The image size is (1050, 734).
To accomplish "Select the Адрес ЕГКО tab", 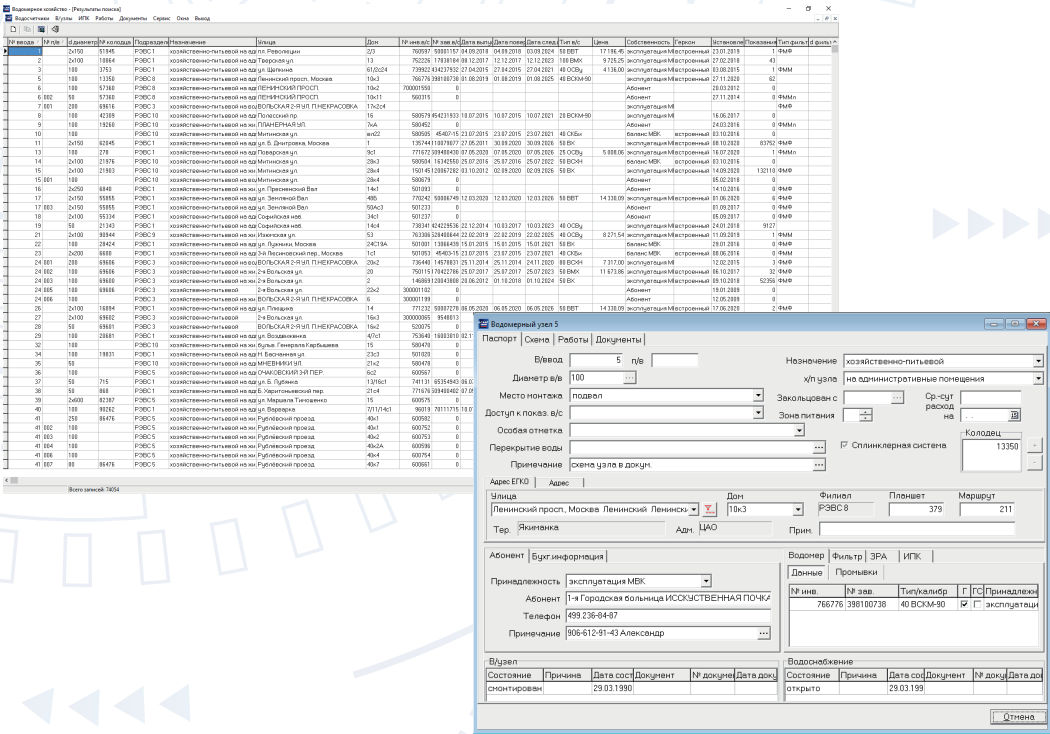I will pos(509,482).
